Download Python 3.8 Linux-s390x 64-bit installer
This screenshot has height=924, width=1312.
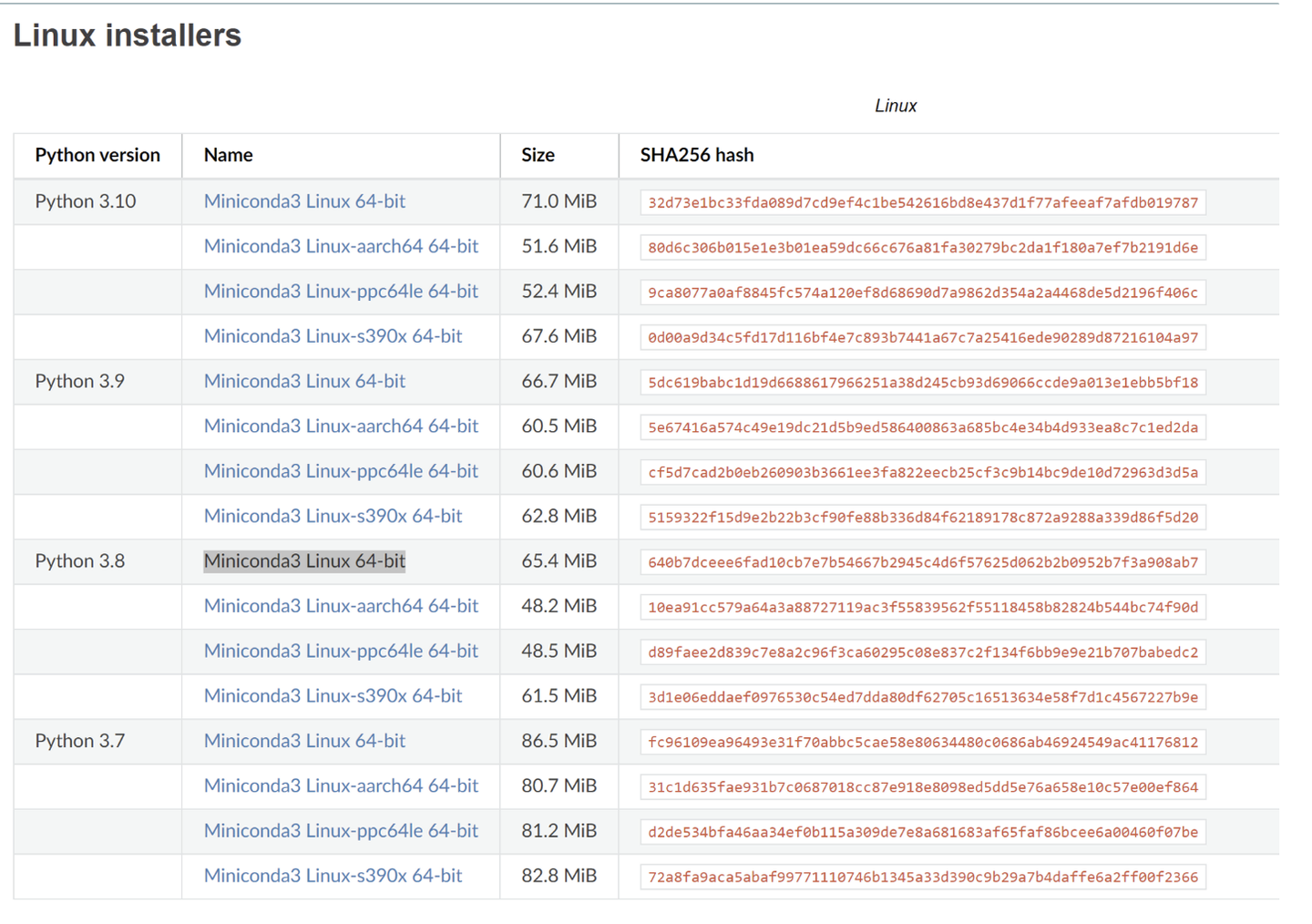point(333,696)
